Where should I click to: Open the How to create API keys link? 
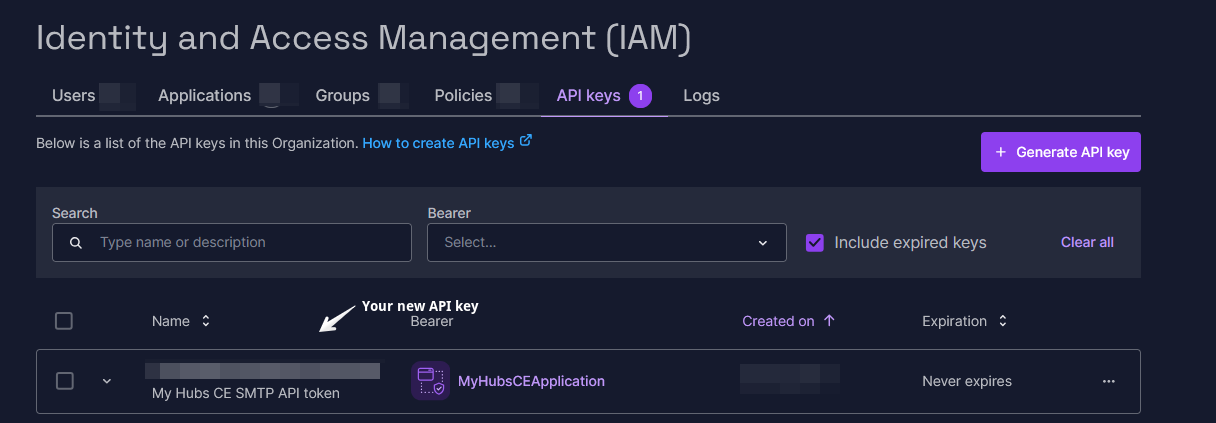pos(439,143)
